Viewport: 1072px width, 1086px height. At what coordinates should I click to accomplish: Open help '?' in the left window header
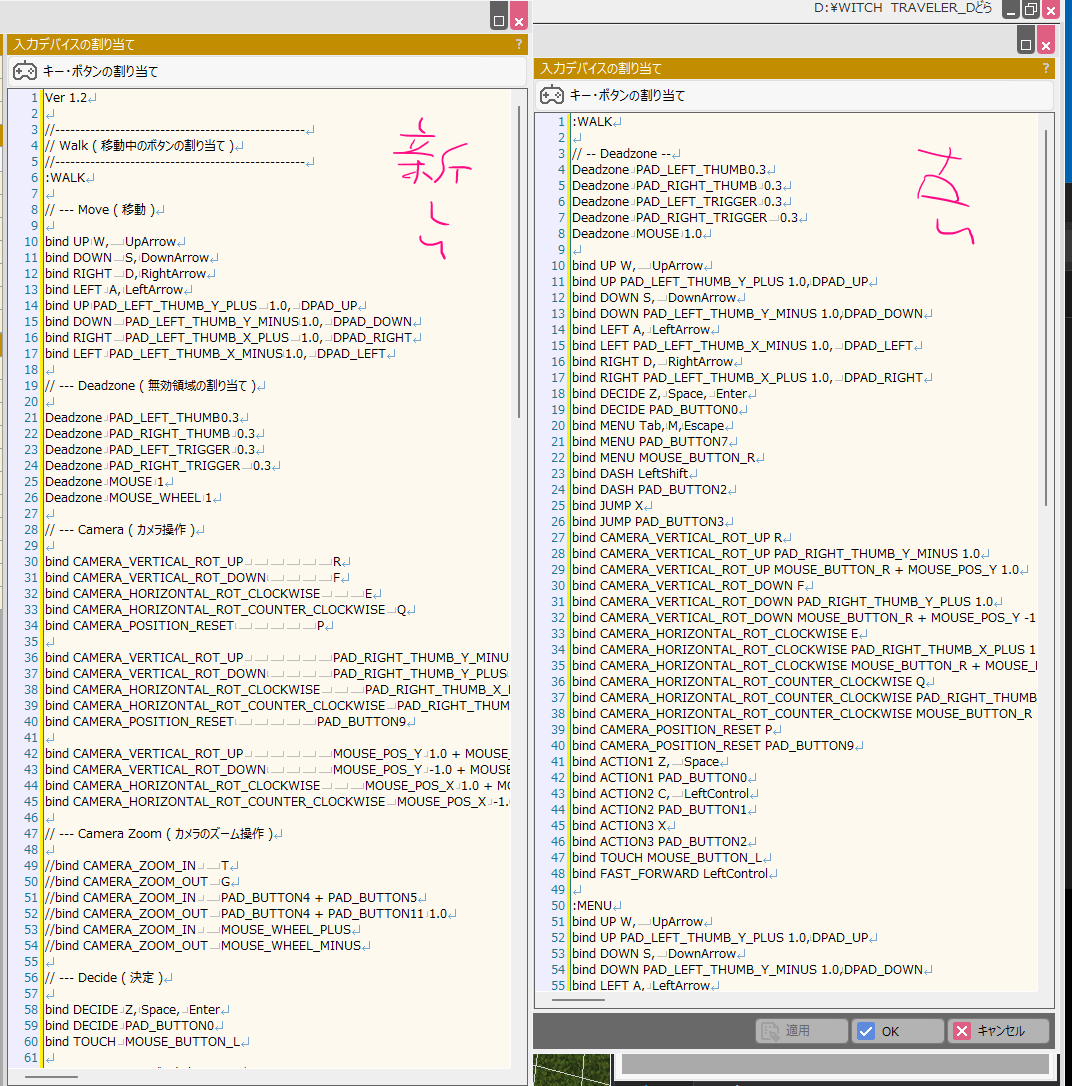(519, 44)
